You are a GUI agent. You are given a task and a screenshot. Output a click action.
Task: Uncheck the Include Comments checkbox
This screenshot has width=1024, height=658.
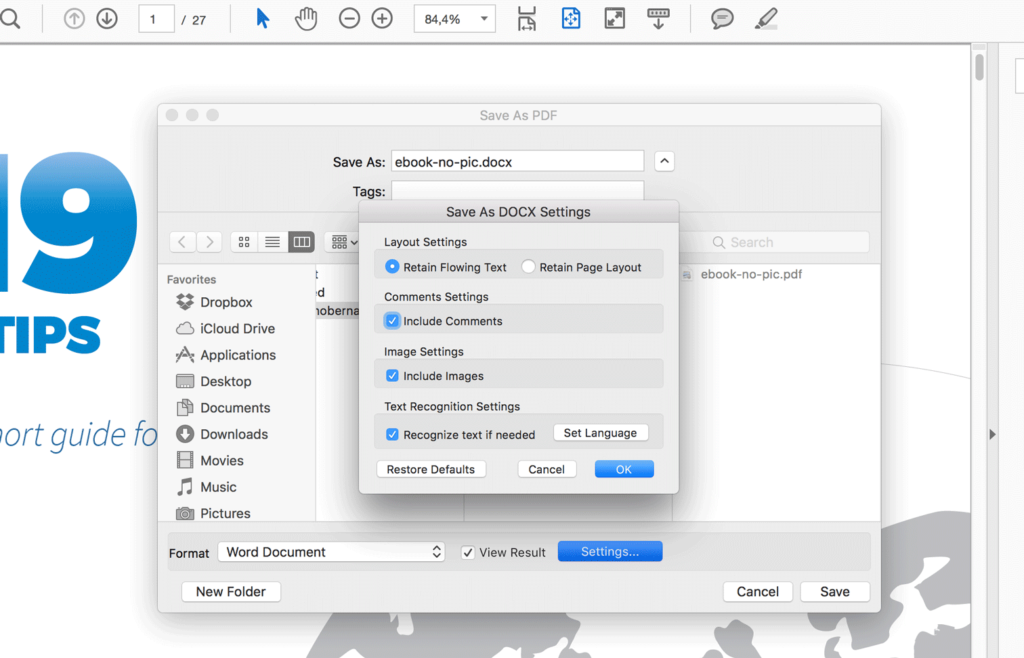pos(392,319)
